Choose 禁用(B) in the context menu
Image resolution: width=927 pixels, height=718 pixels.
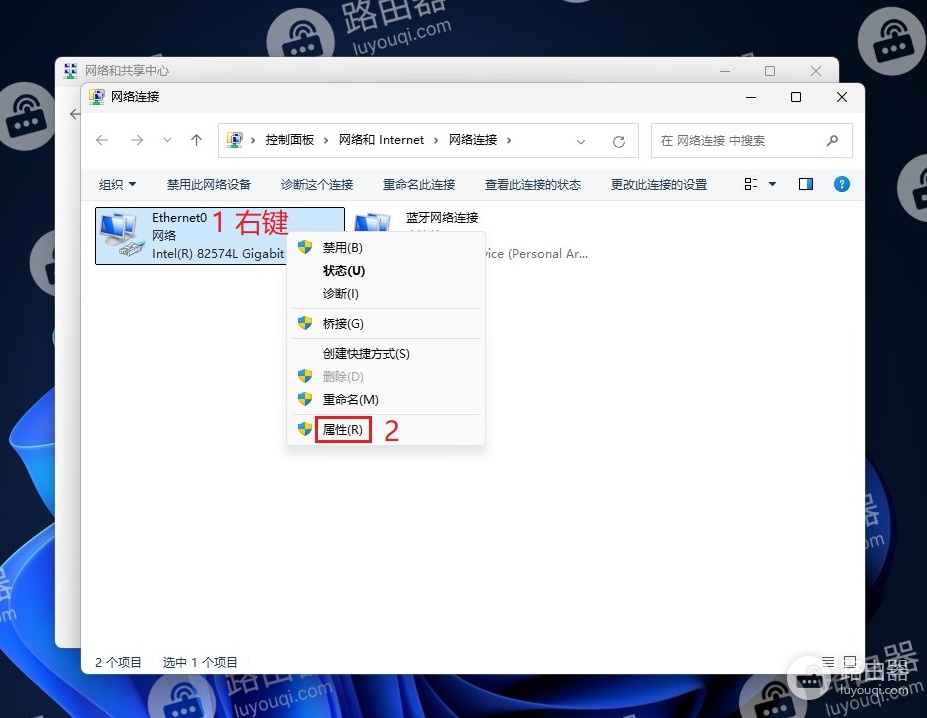coord(385,247)
